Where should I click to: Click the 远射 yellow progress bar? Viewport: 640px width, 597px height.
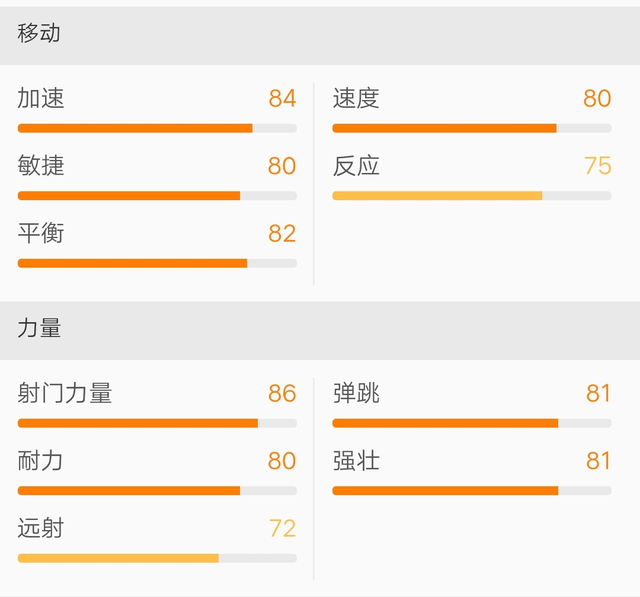[x=157, y=558]
